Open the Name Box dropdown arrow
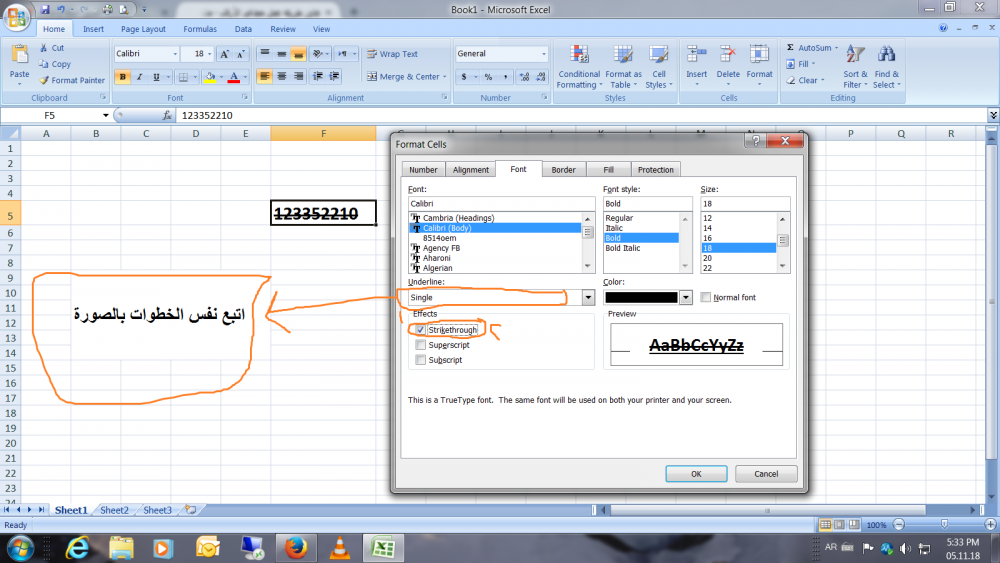The image size is (1000, 563). (105, 115)
